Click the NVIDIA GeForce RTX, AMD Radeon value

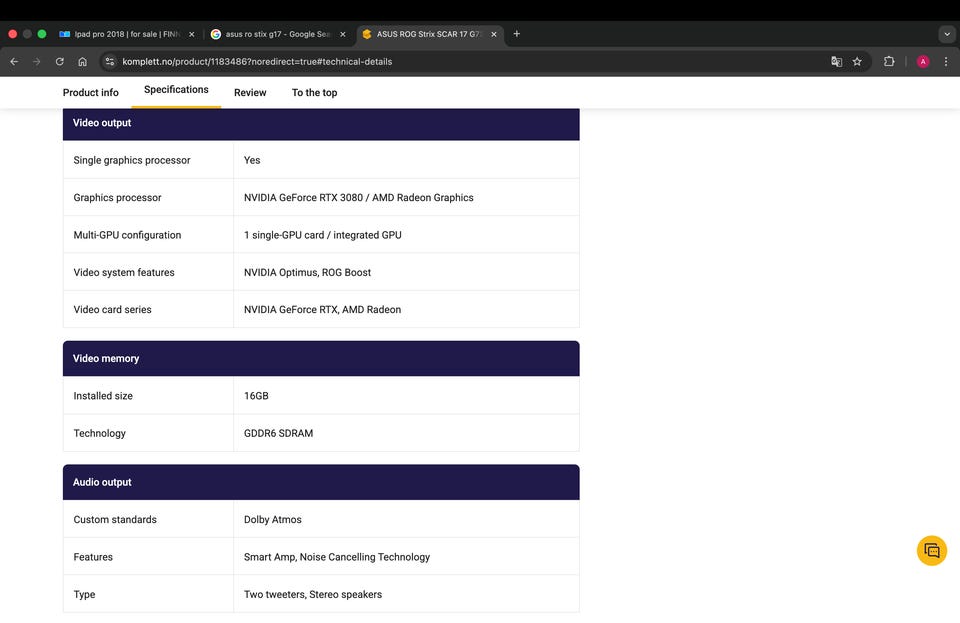coord(322,310)
